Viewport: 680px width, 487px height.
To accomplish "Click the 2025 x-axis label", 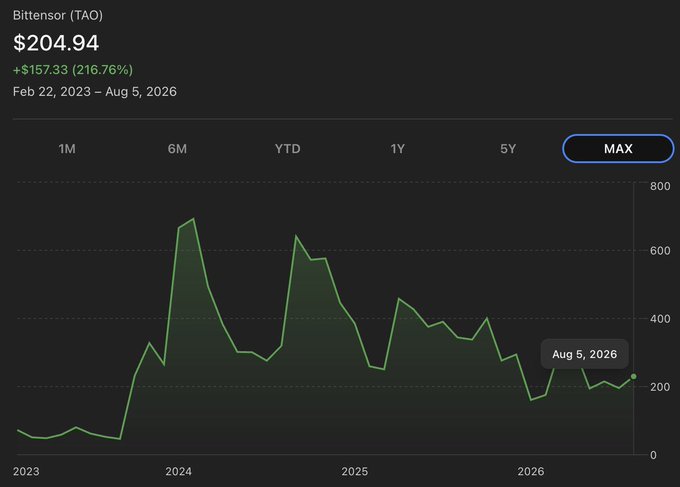I will (354, 471).
